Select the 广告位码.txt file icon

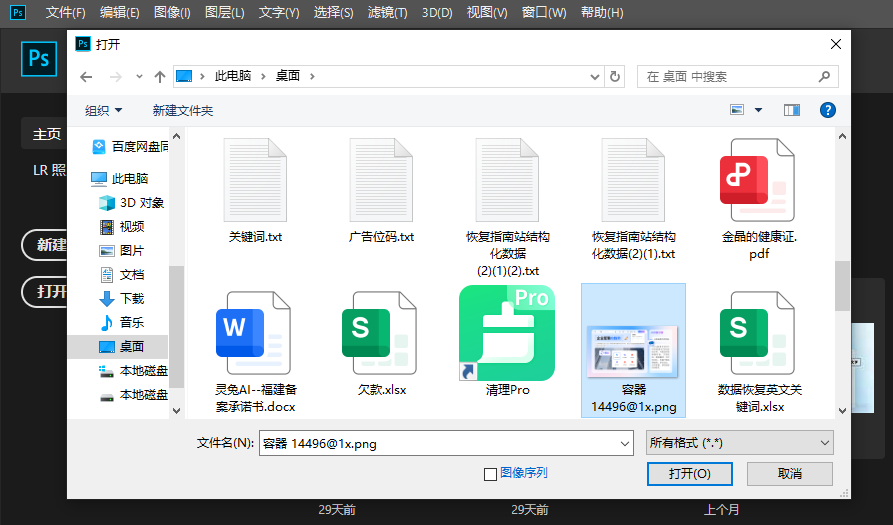click(x=381, y=181)
